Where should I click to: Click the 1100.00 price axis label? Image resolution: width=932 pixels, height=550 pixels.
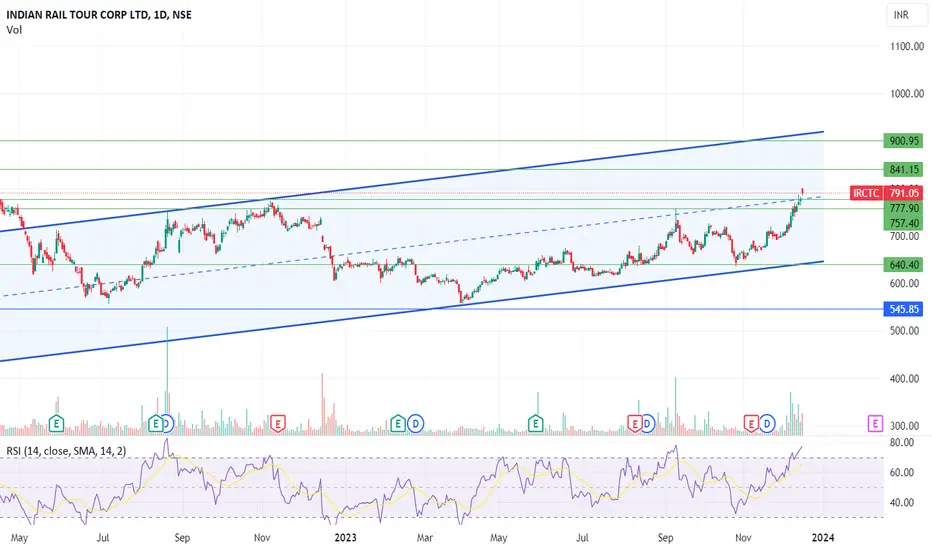[906, 46]
